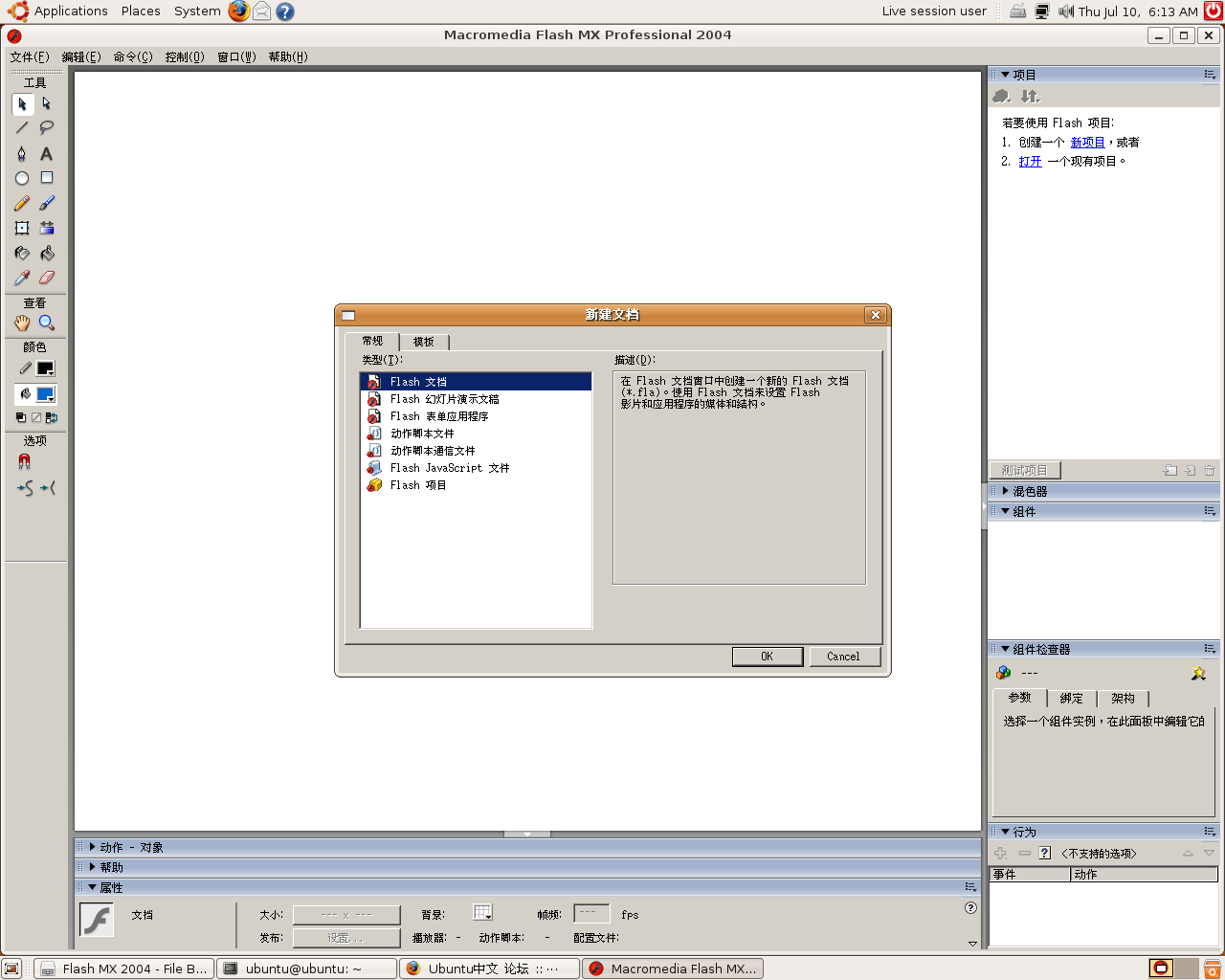This screenshot has height=980, width=1225.
Task: Click the swap colors button
Action: coord(52,418)
